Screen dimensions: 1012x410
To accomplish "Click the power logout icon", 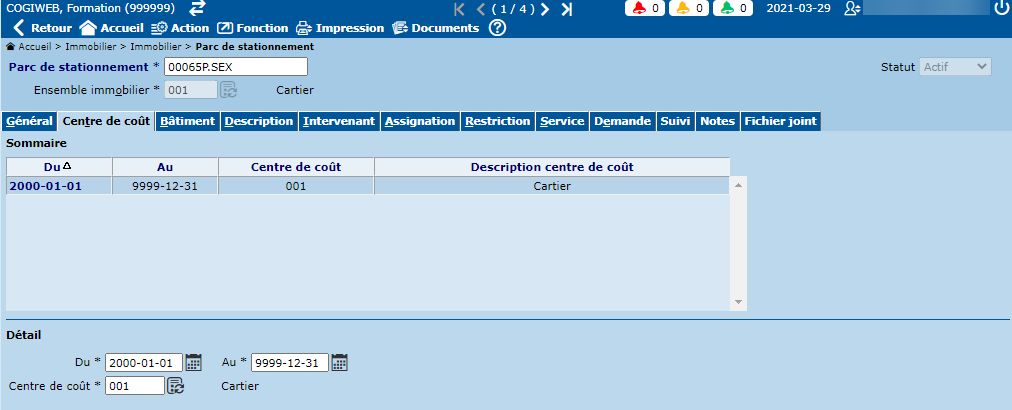I will coord(1001,8).
